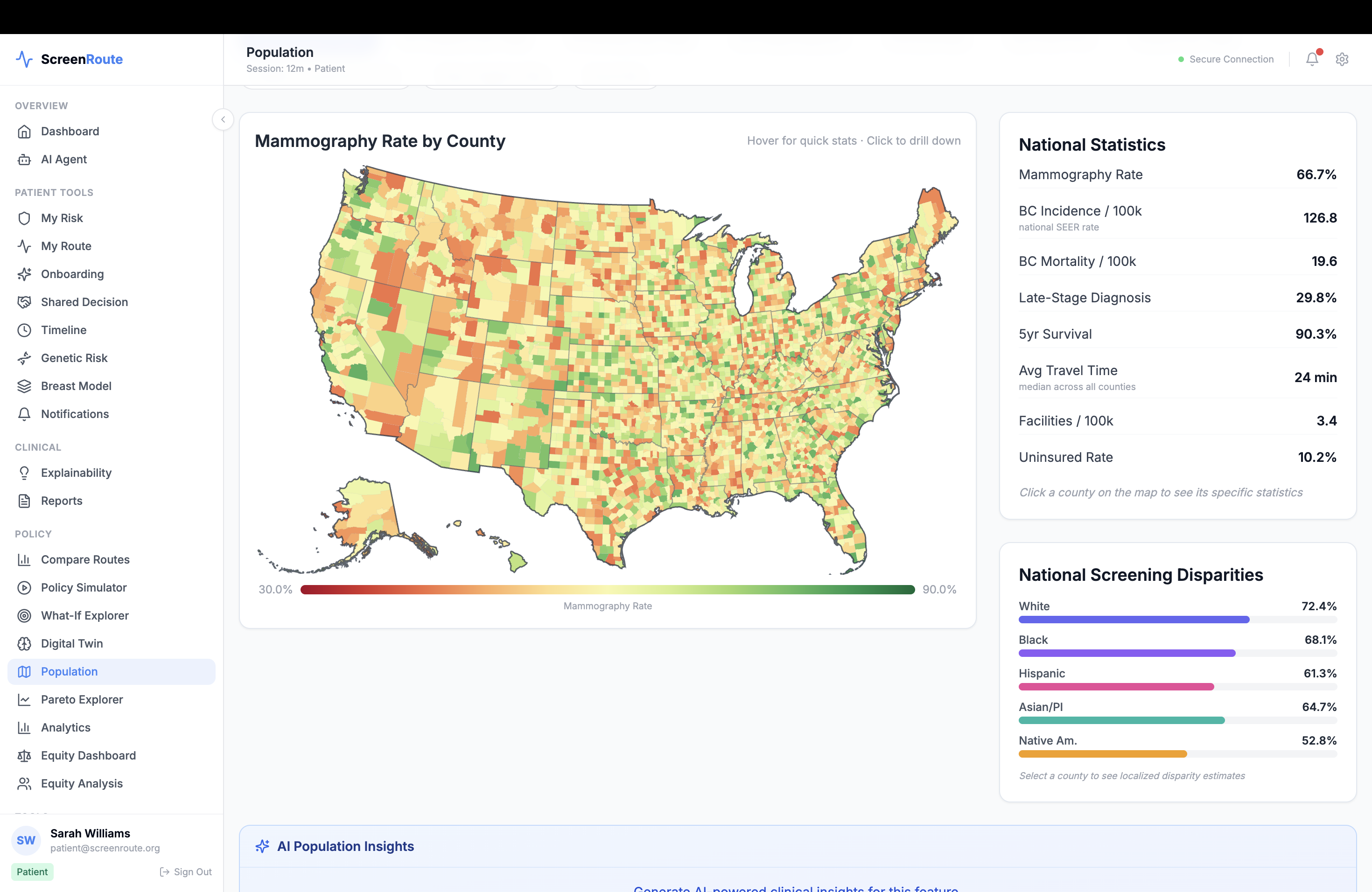The height and width of the screenshot is (892, 1372).
Task: Navigate to What-If Explorer
Action: click(x=85, y=615)
